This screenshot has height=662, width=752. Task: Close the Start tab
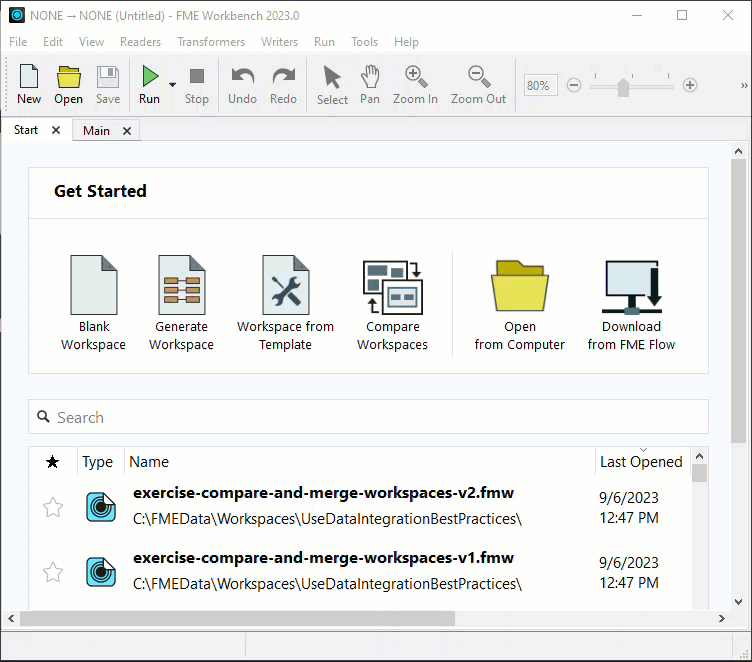(x=56, y=130)
